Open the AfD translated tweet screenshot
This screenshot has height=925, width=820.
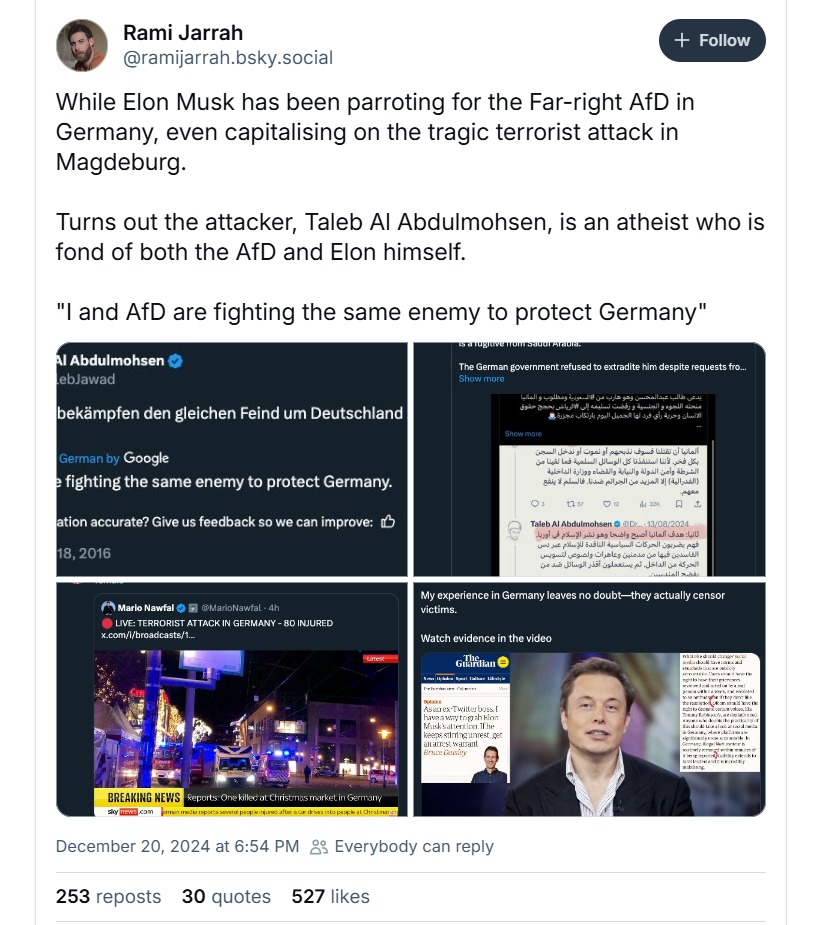coord(232,458)
